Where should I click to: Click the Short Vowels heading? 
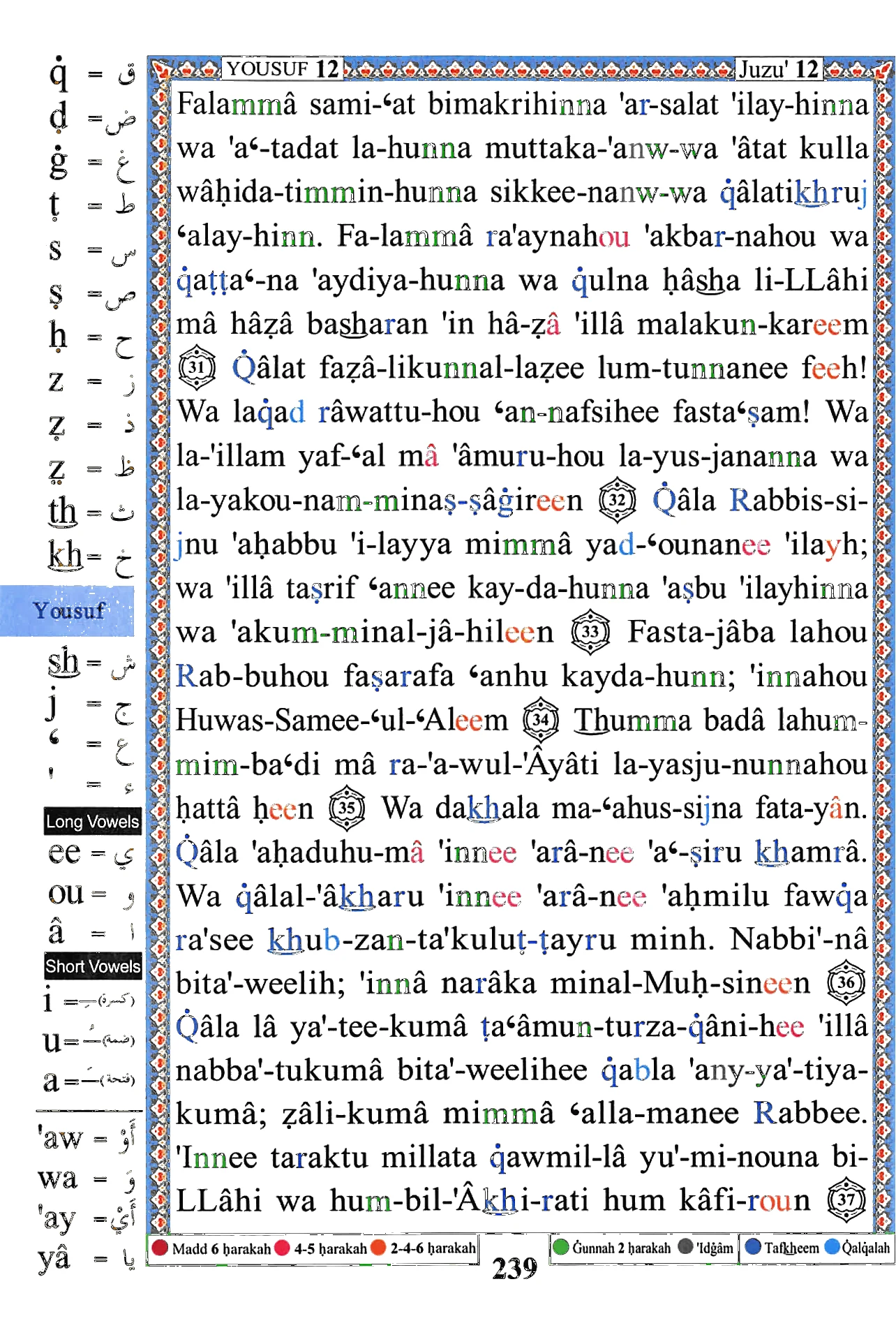93,966
